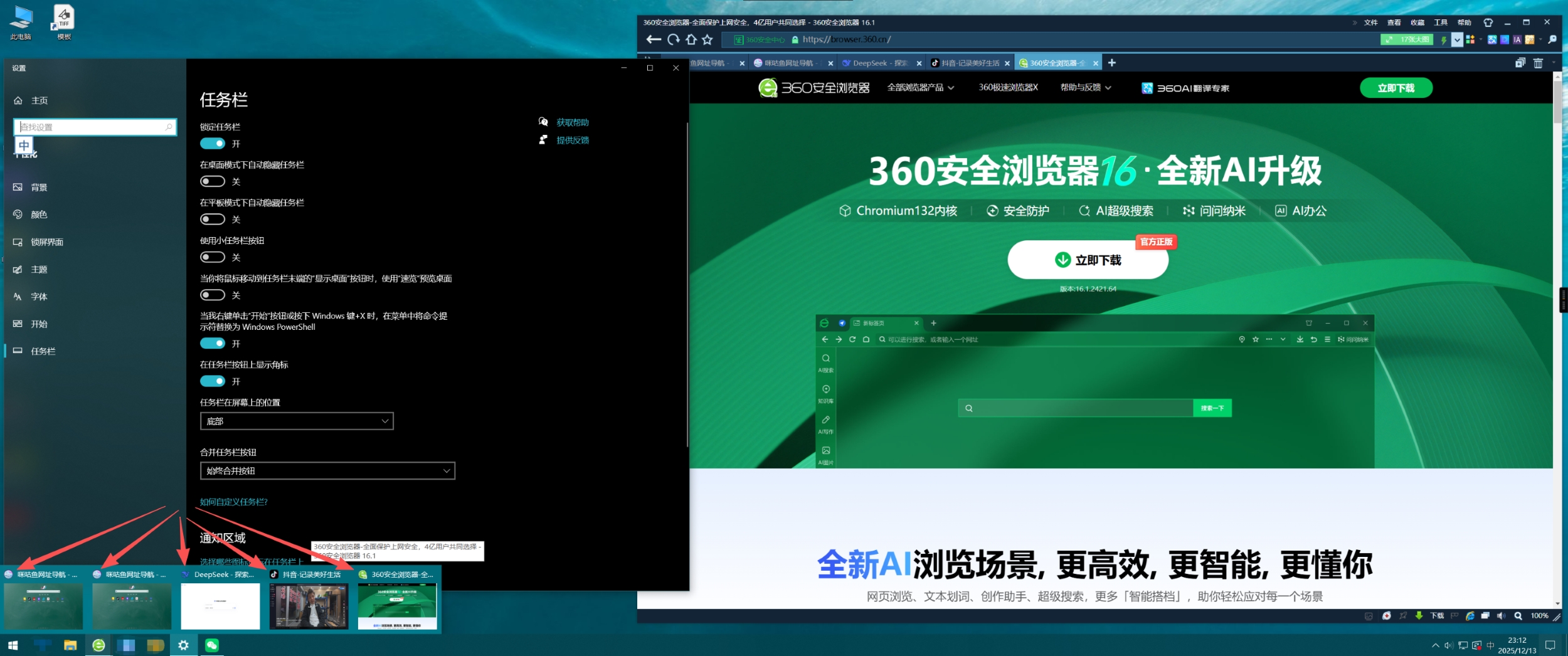Open downloads via green 下载 arrow in status bar

pyautogui.click(x=1419, y=615)
